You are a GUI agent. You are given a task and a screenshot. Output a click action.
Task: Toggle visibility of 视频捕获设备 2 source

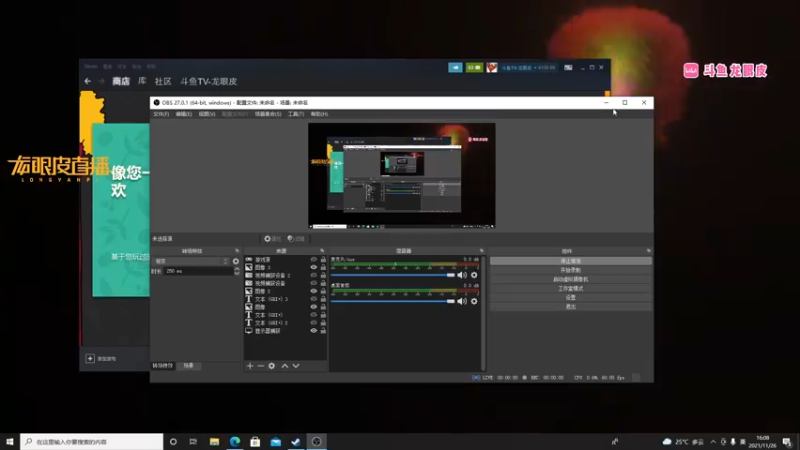pos(314,275)
